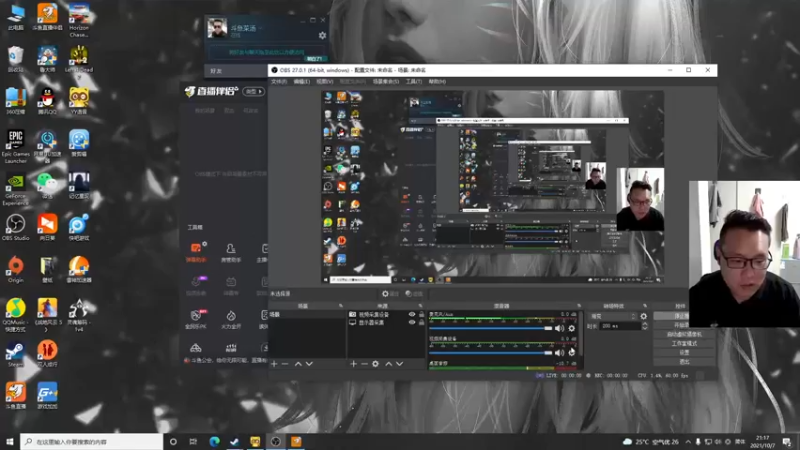Open 视图(V) menu in OBS

tap(324, 82)
